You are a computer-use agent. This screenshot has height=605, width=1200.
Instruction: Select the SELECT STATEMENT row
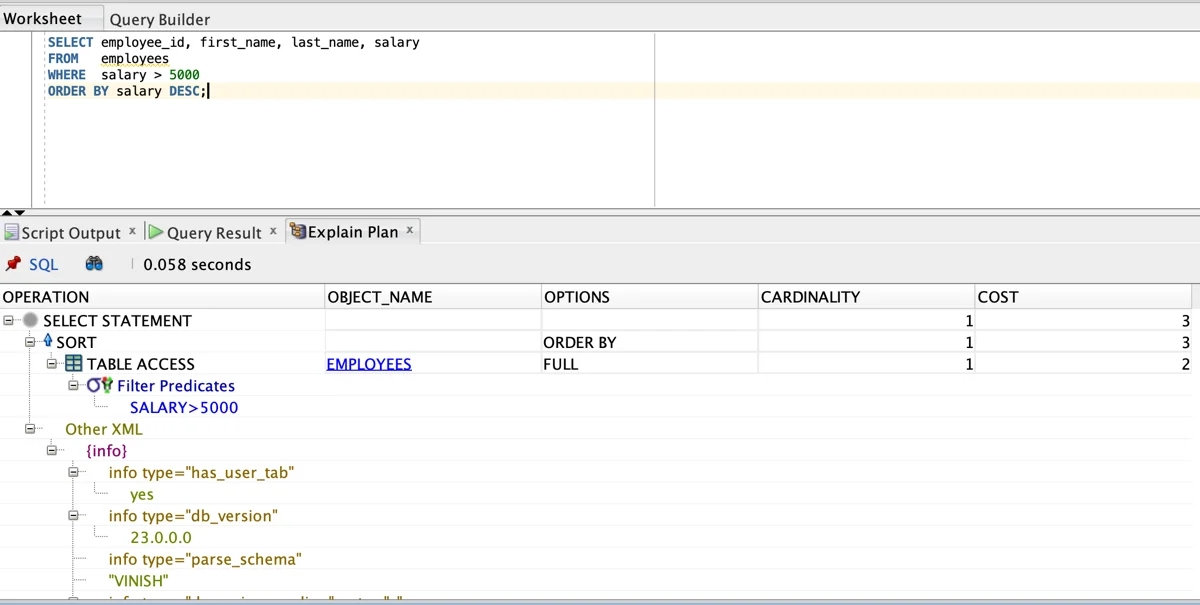pyautogui.click(x=117, y=321)
